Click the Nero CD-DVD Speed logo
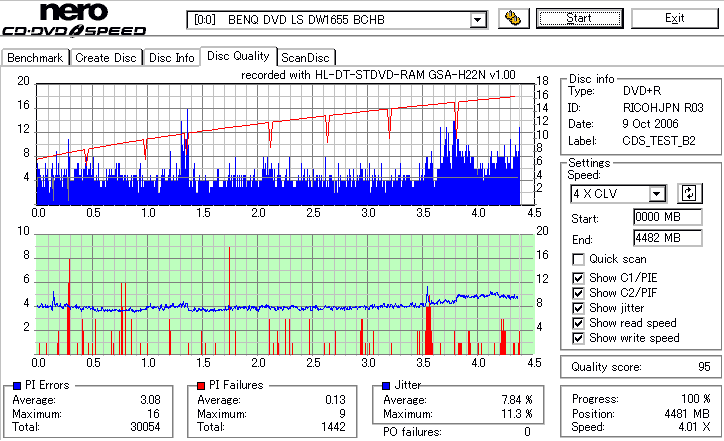This screenshot has width=724, height=441. tap(74, 19)
